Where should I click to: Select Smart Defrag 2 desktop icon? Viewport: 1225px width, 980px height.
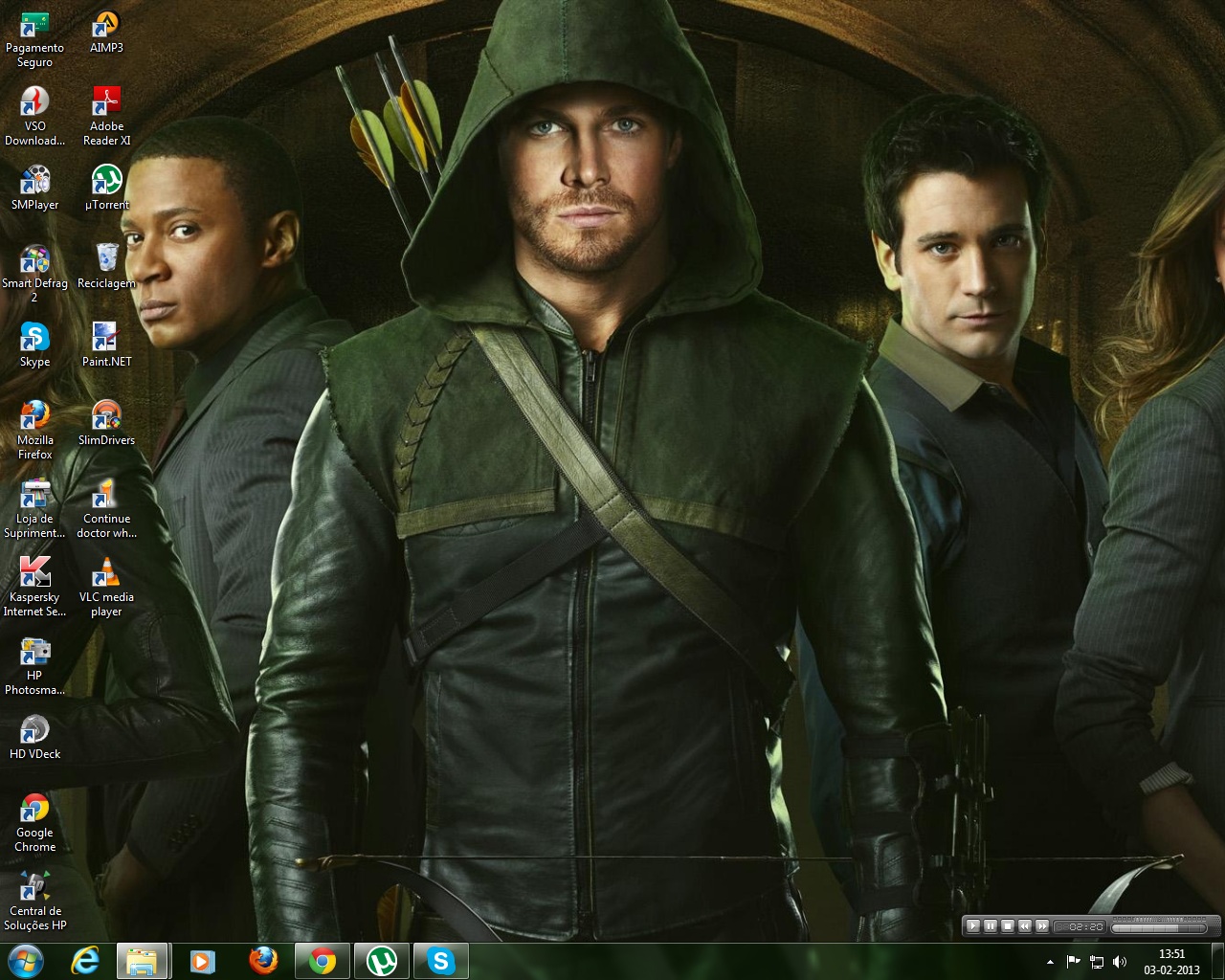34,275
